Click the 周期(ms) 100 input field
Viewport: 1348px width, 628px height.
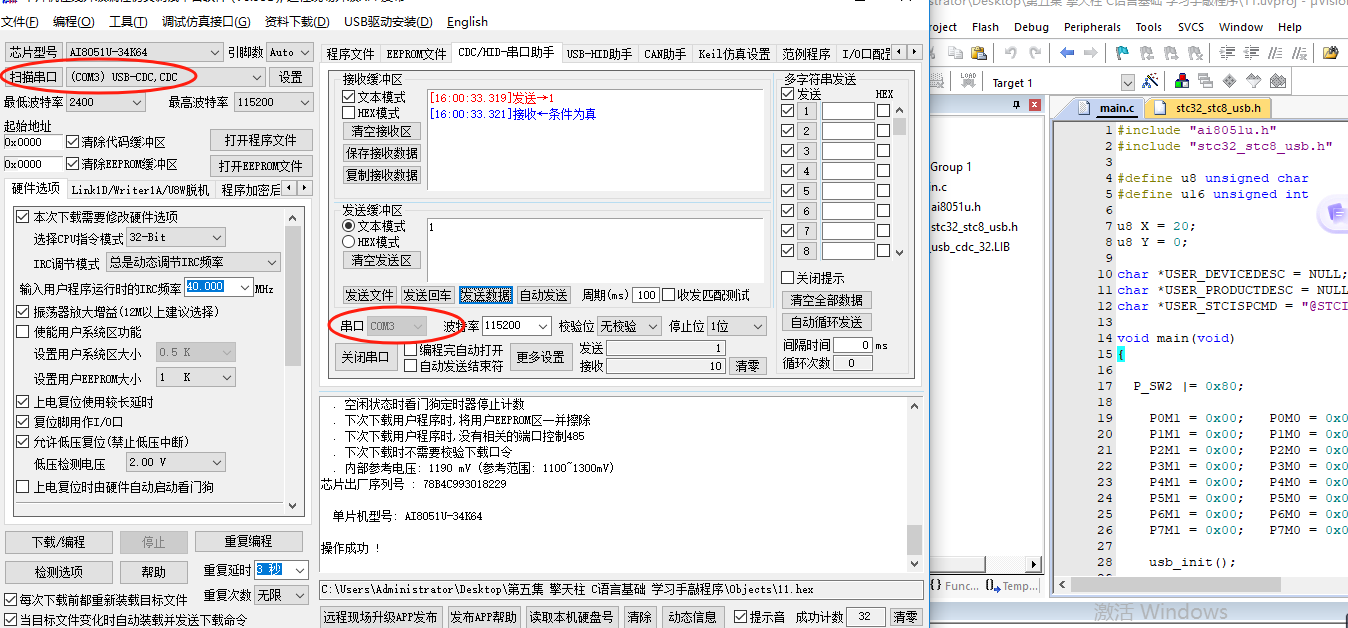click(x=646, y=295)
